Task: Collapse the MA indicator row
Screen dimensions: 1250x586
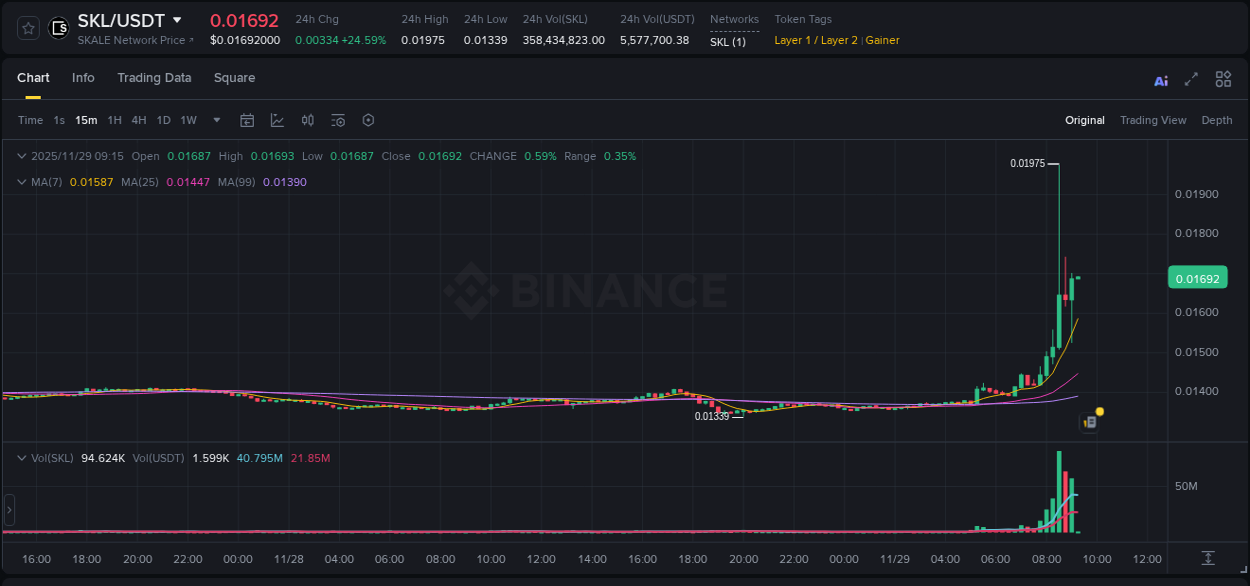Action: [21, 182]
